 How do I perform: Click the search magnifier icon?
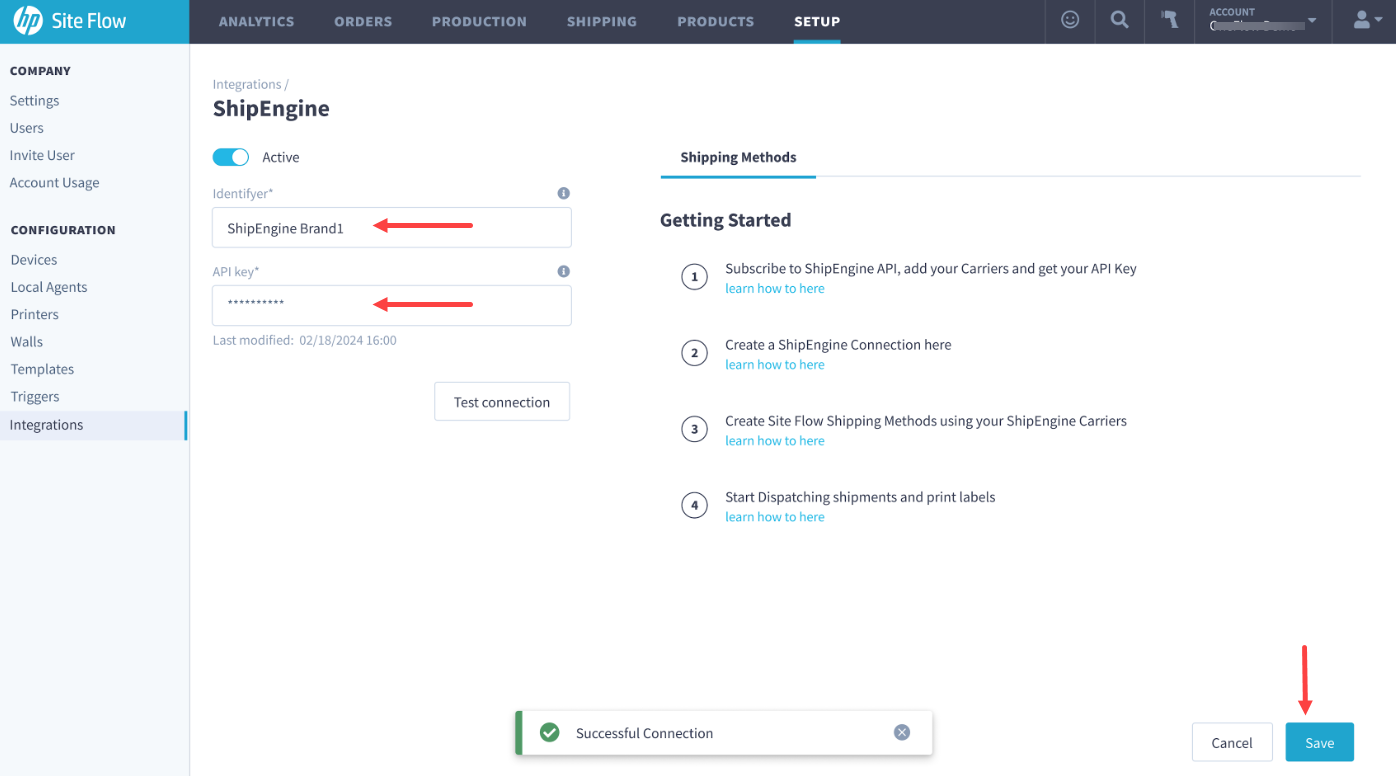click(1119, 20)
